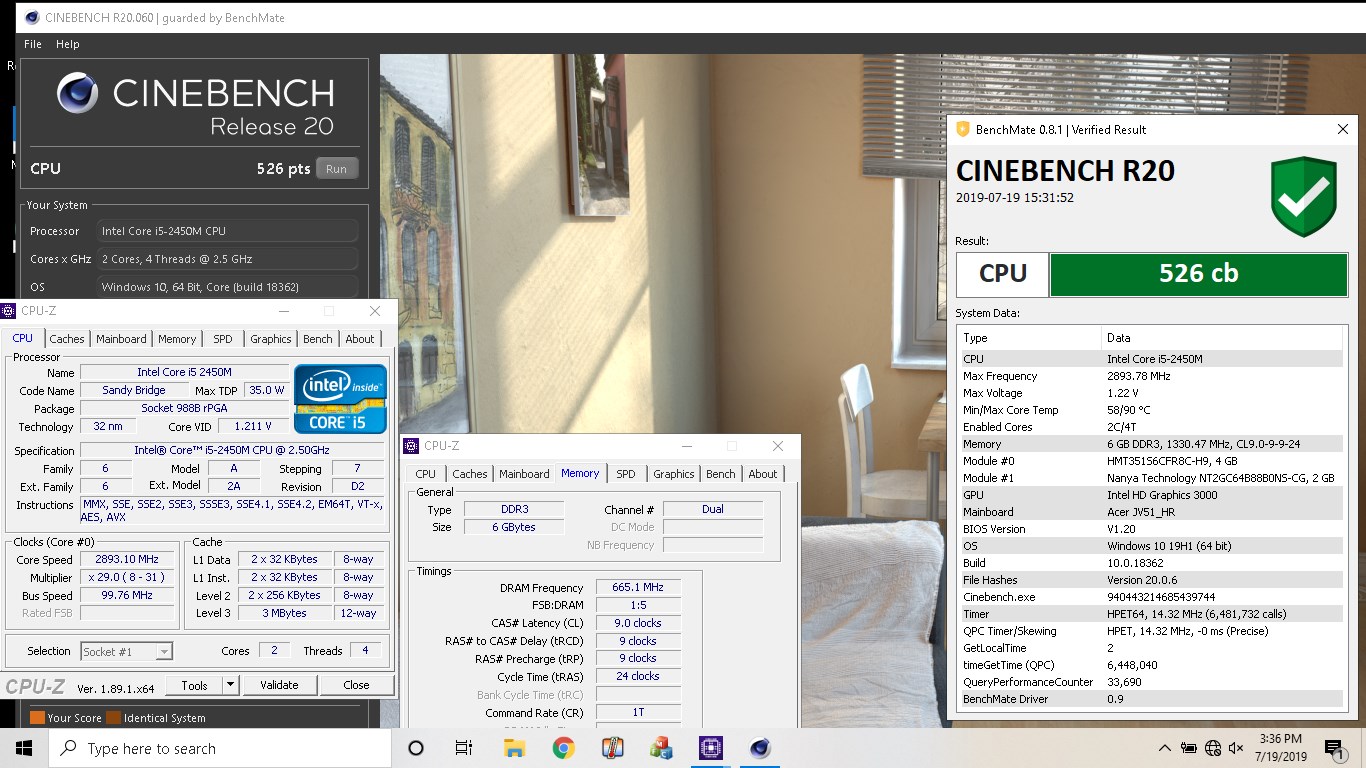
Task: Open the Cinebench Help menu
Action: (x=68, y=44)
